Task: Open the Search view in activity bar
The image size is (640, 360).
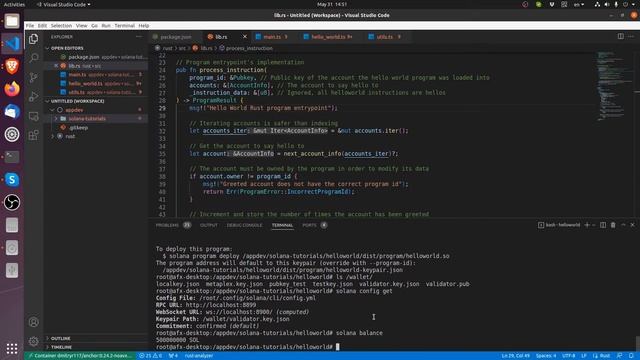Action: click(33, 58)
